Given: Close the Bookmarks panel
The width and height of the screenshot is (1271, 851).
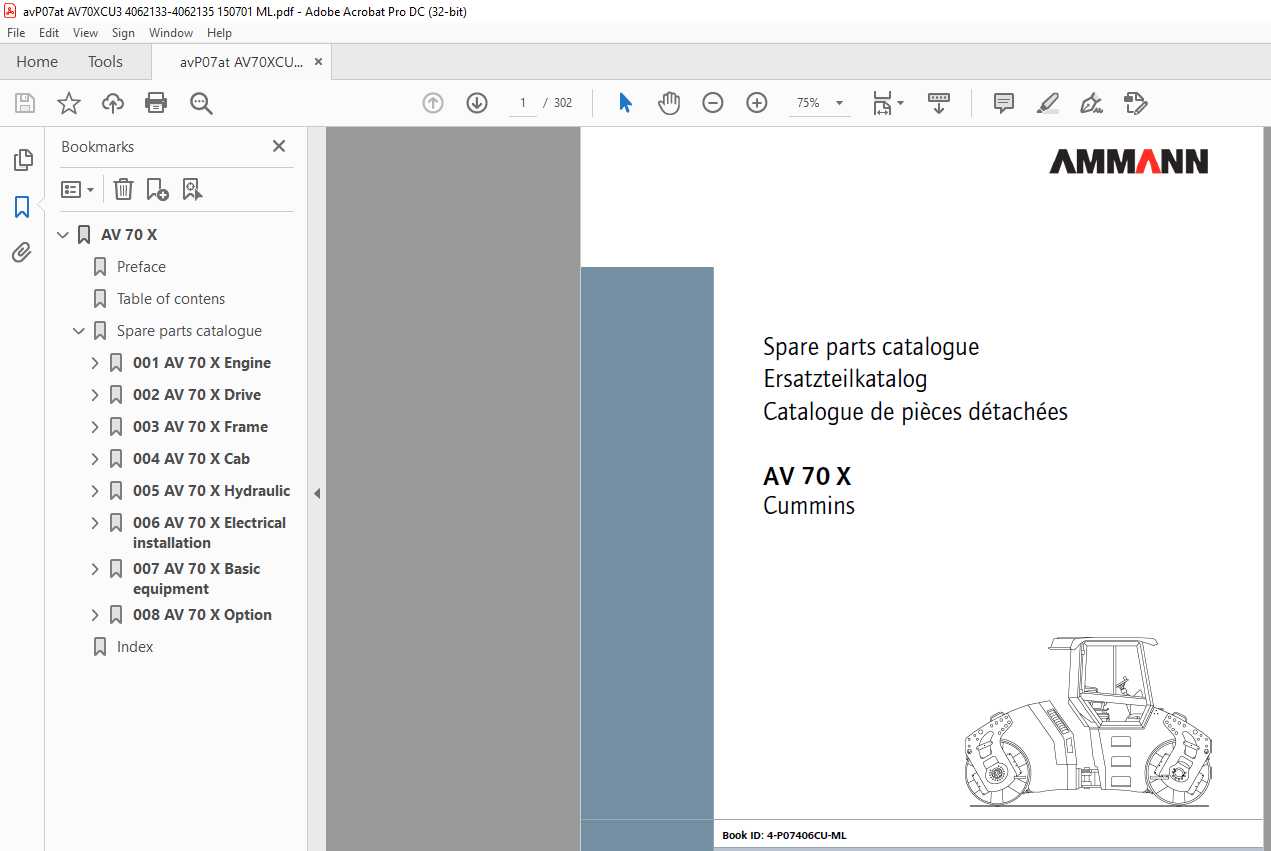Looking at the screenshot, I should (x=279, y=146).
